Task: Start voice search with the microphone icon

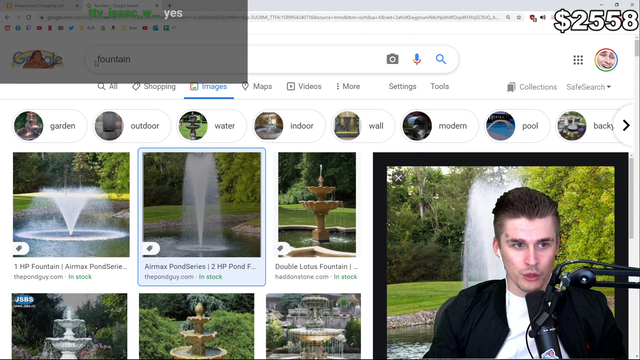Action: pyautogui.click(x=416, y=59)
